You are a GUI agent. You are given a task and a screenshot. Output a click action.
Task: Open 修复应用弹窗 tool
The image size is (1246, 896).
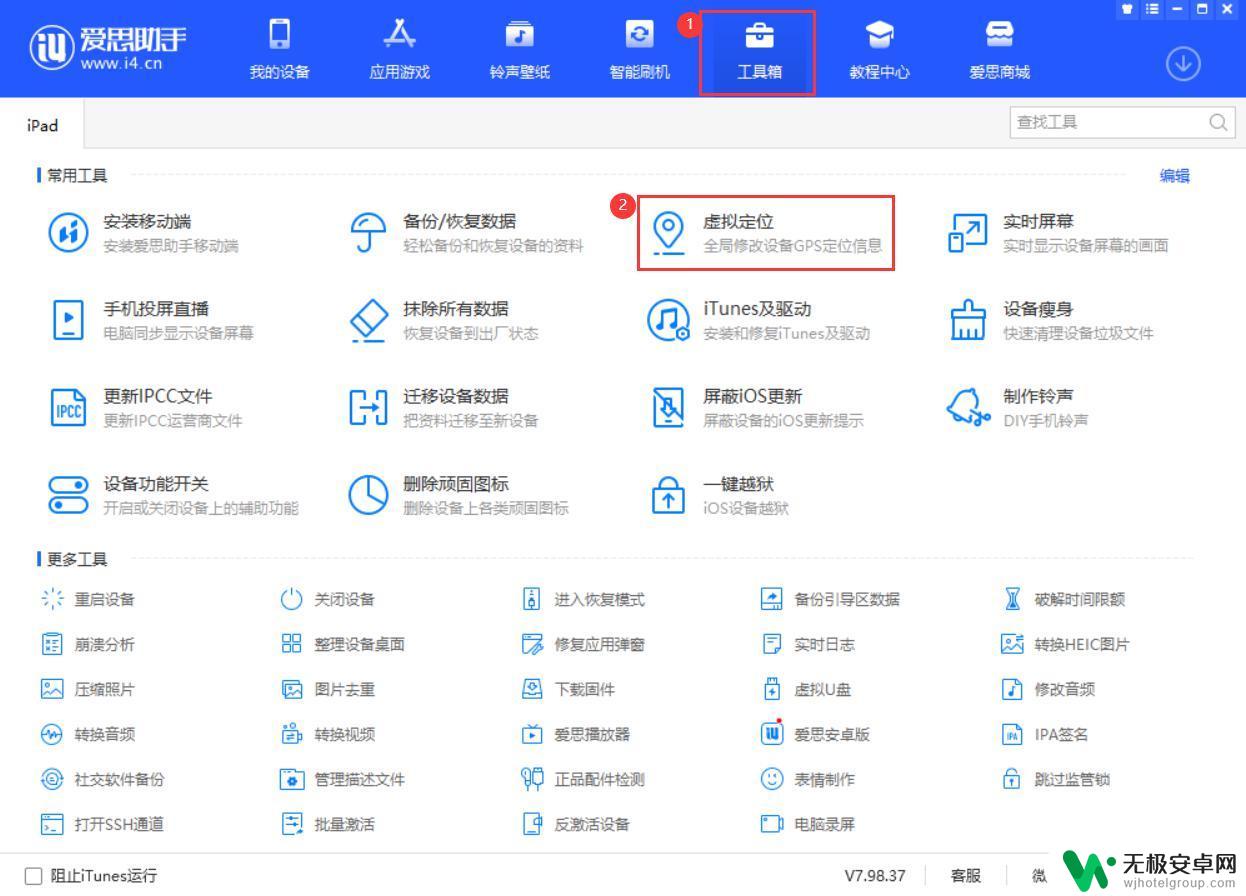[583, 644]
